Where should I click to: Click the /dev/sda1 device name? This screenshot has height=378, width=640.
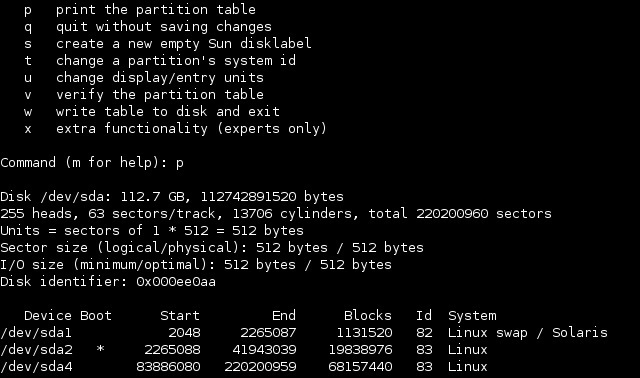pyautogui.click(x=36, y=333)
